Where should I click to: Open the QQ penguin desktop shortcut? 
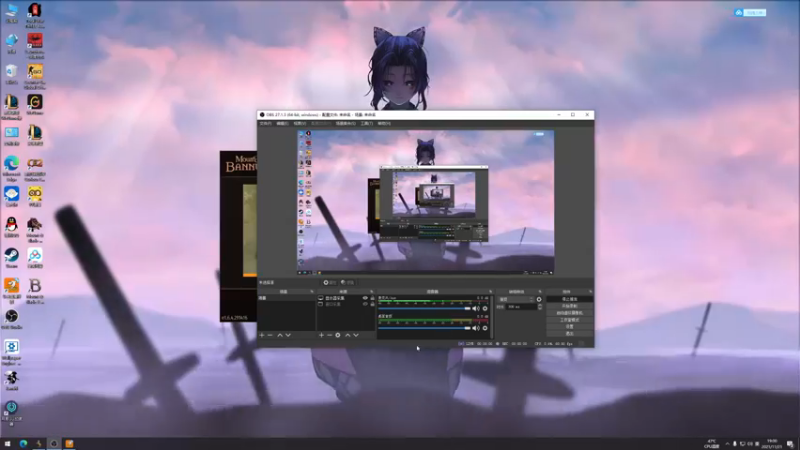point(11,227)
